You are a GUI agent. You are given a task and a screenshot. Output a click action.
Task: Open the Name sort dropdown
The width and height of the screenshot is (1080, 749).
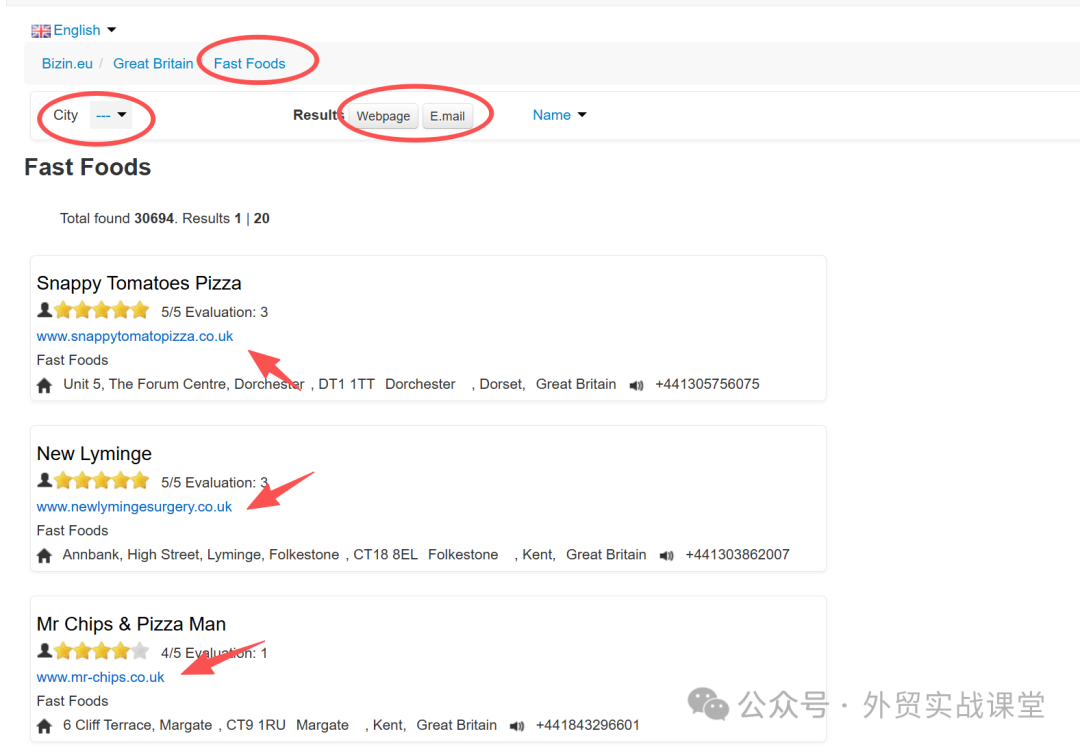pos(559,115)
